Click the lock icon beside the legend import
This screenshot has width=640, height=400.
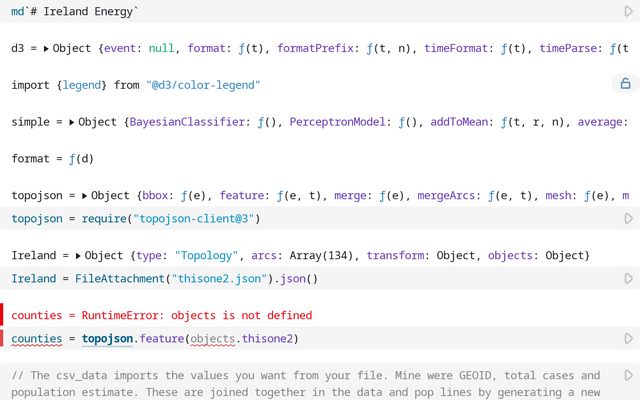click(625, 84)
